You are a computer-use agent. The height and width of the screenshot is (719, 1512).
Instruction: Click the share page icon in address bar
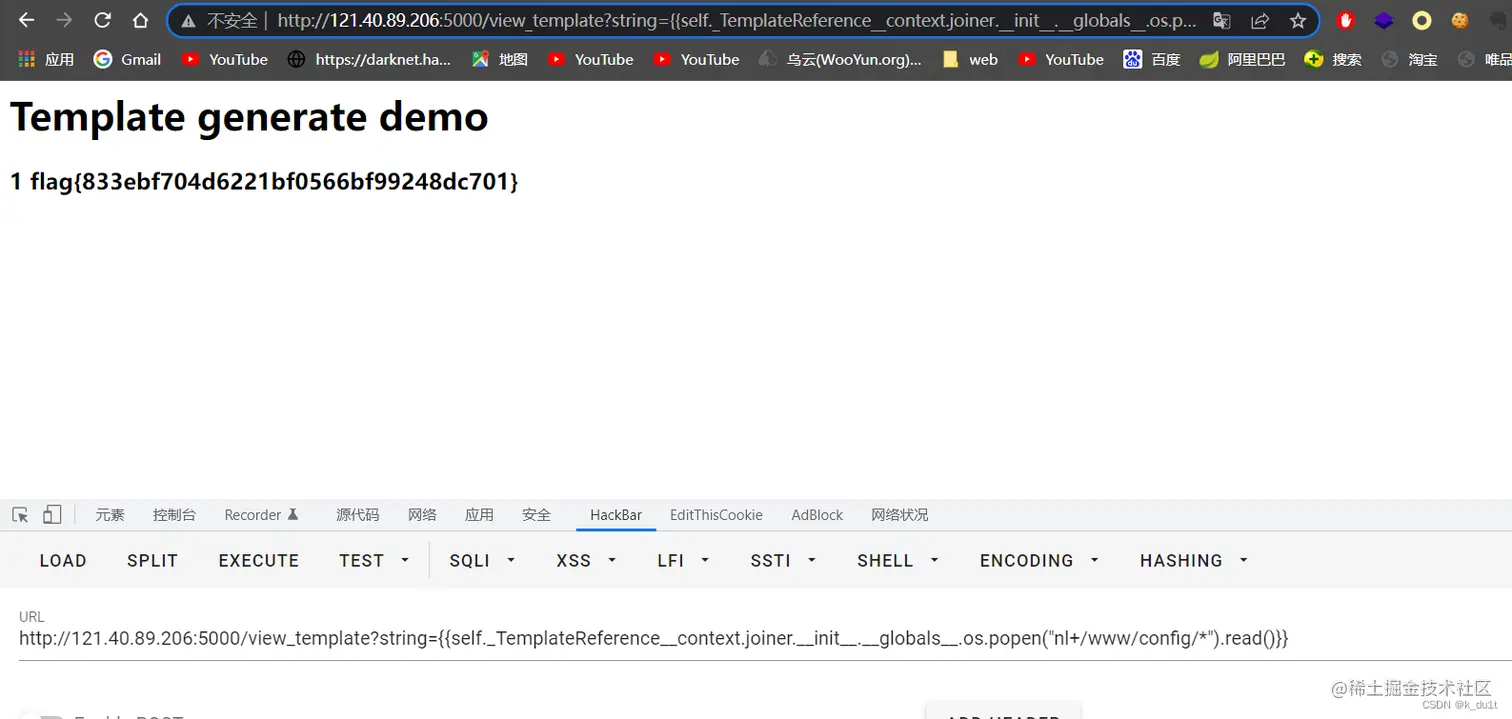(1260, 20)
